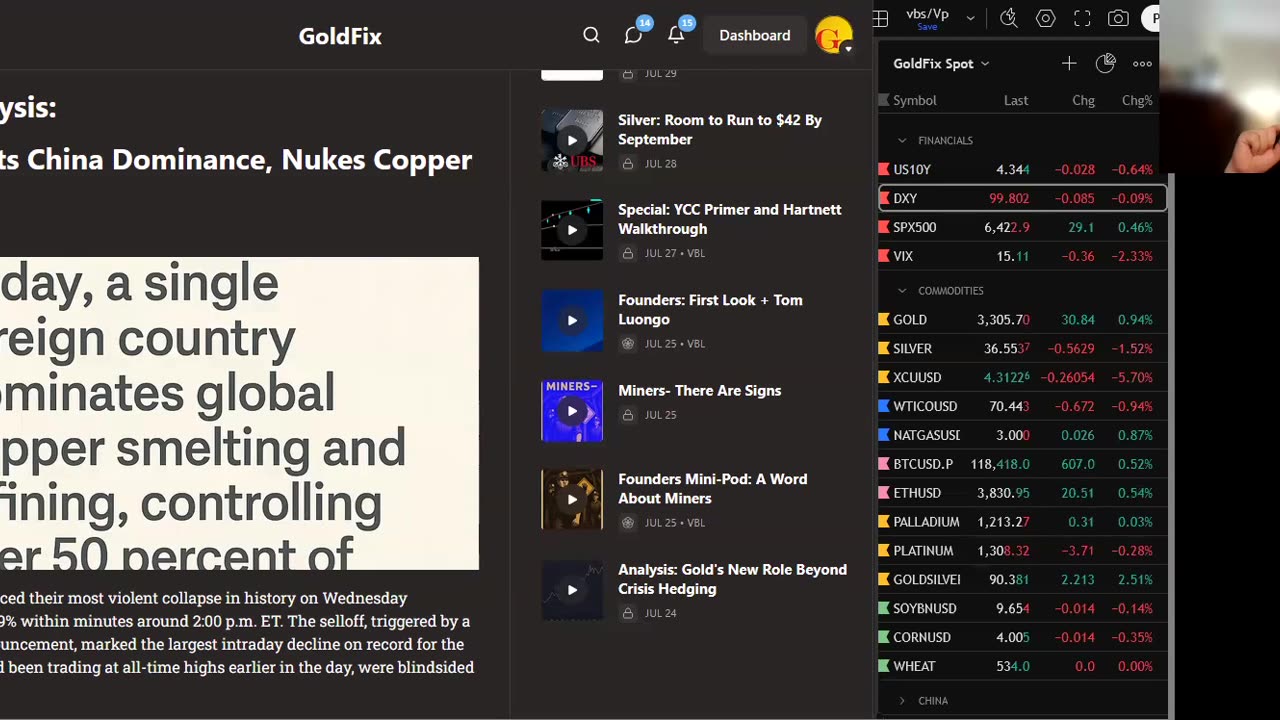Add a symbol with the plus icon
This screenshot has height=720, width=1280.
click(x=1069, y=63)
